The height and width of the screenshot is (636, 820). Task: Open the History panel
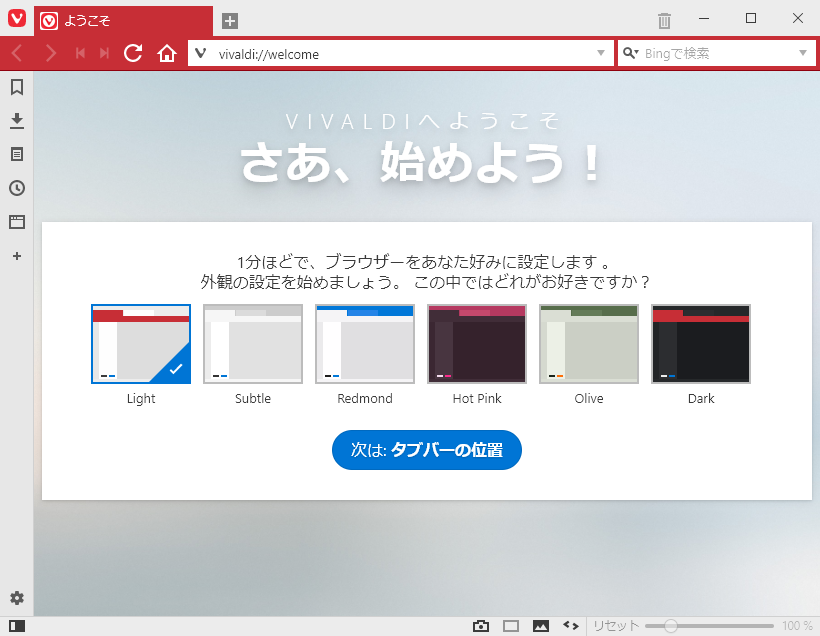17,188
